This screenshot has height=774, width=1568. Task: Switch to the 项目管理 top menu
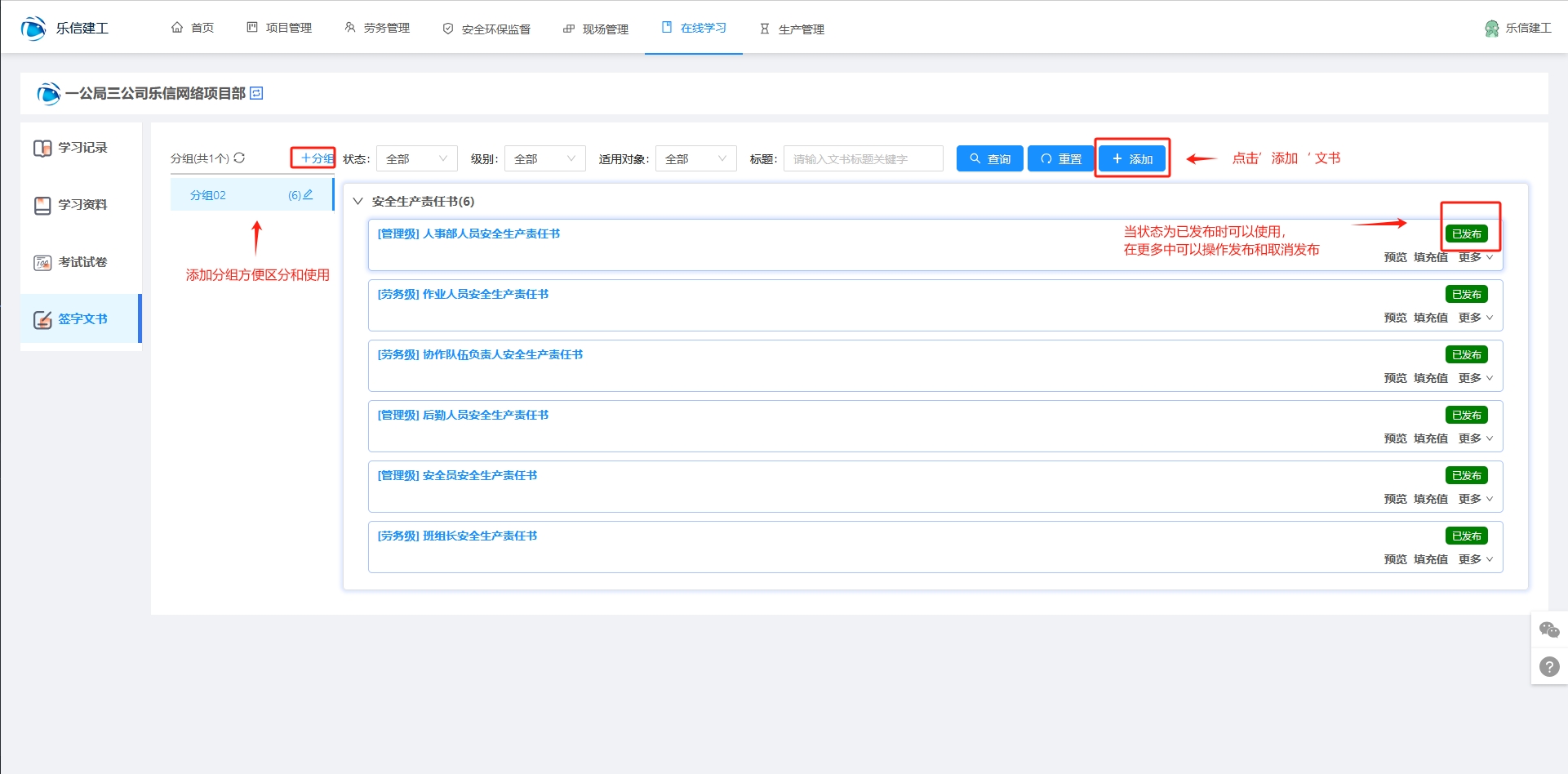pos(279,29)
